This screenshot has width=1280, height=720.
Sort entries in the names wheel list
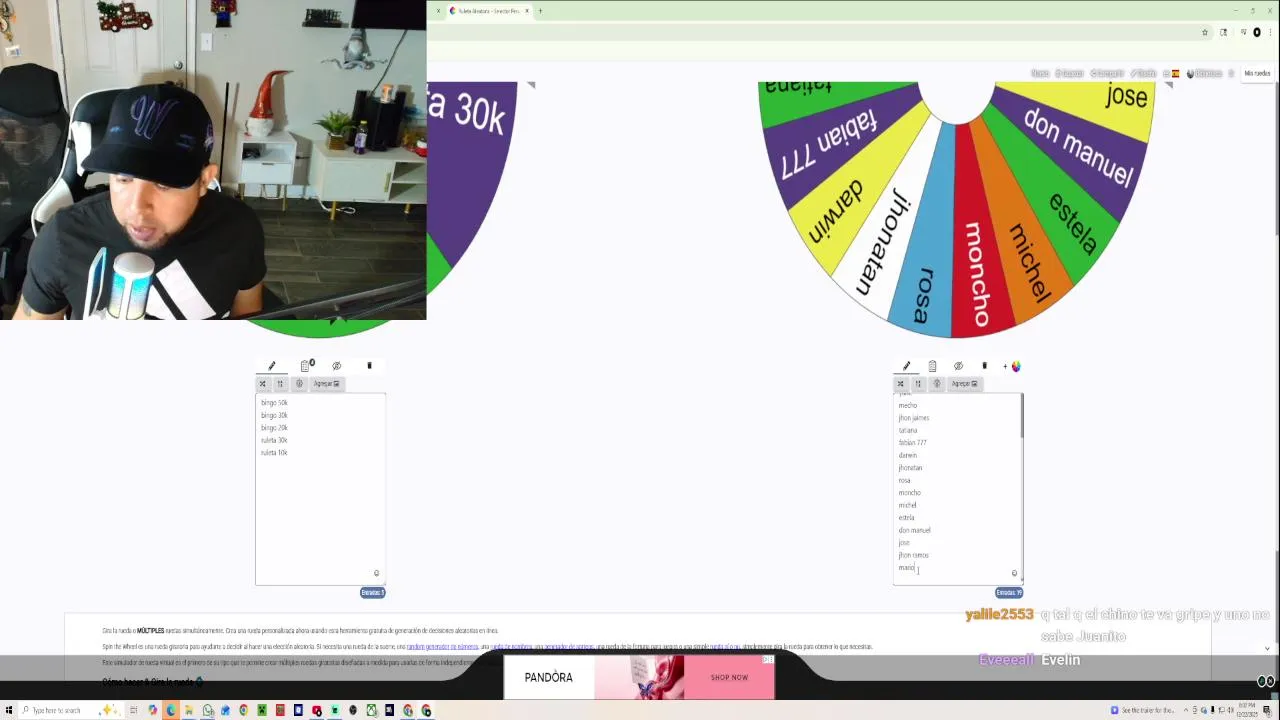[918, 384]
